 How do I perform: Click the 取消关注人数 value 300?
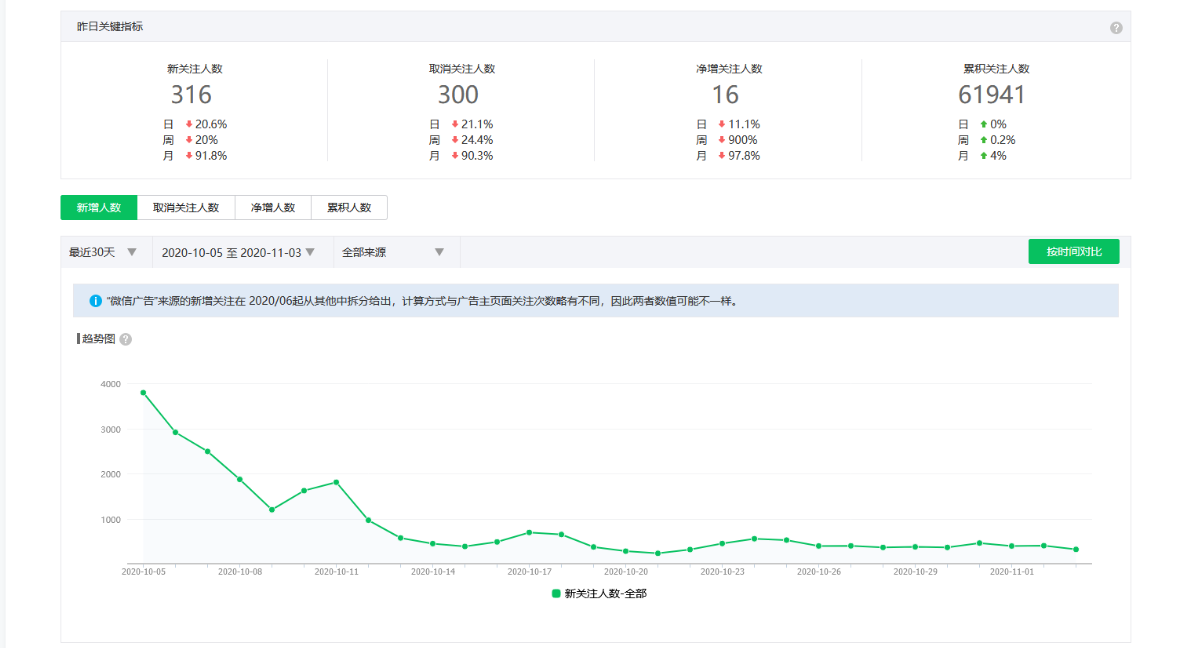click(458, 95)
